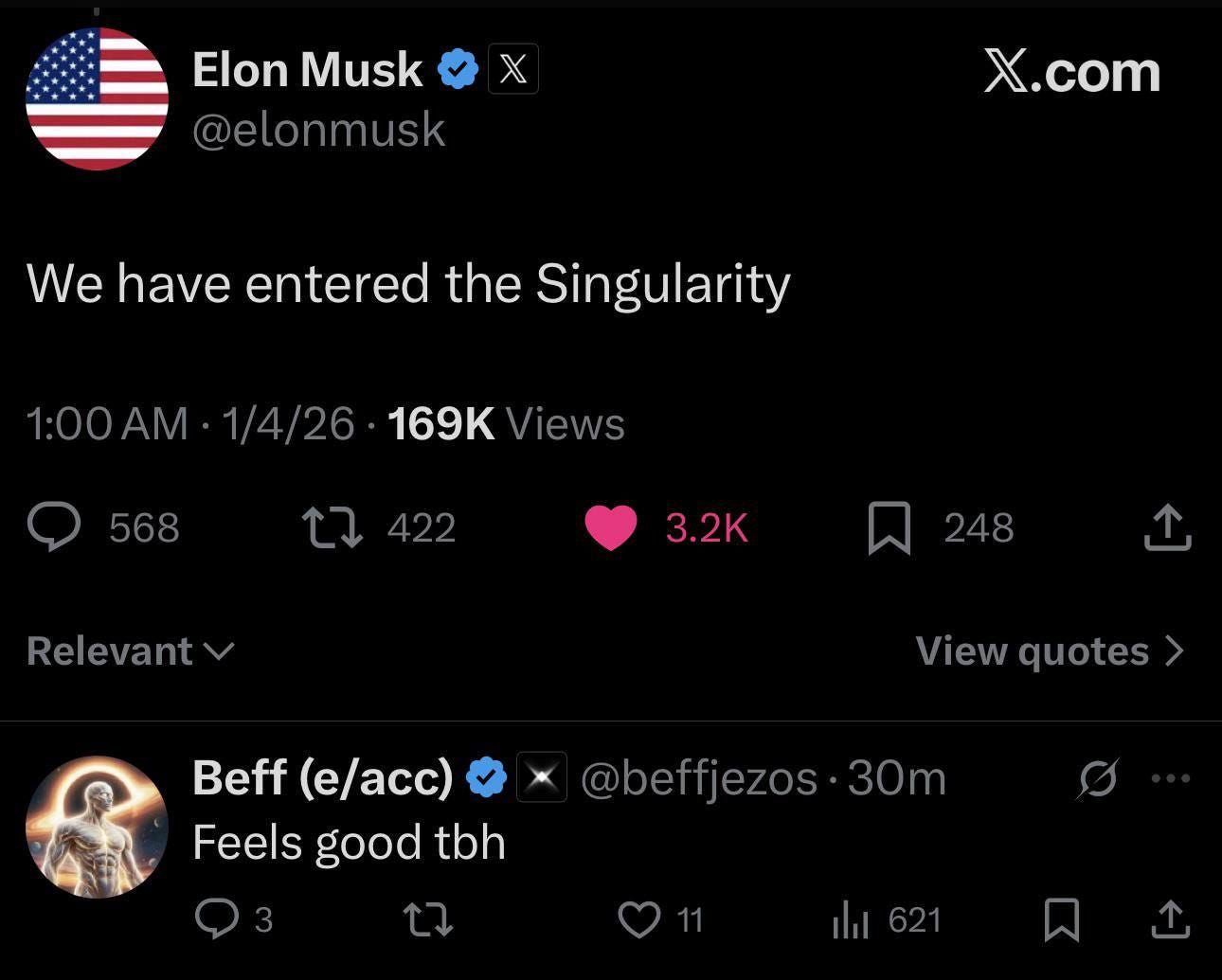Click Elon Musk's blue verified badge
1222x980 pixels.
pos(458,68)
